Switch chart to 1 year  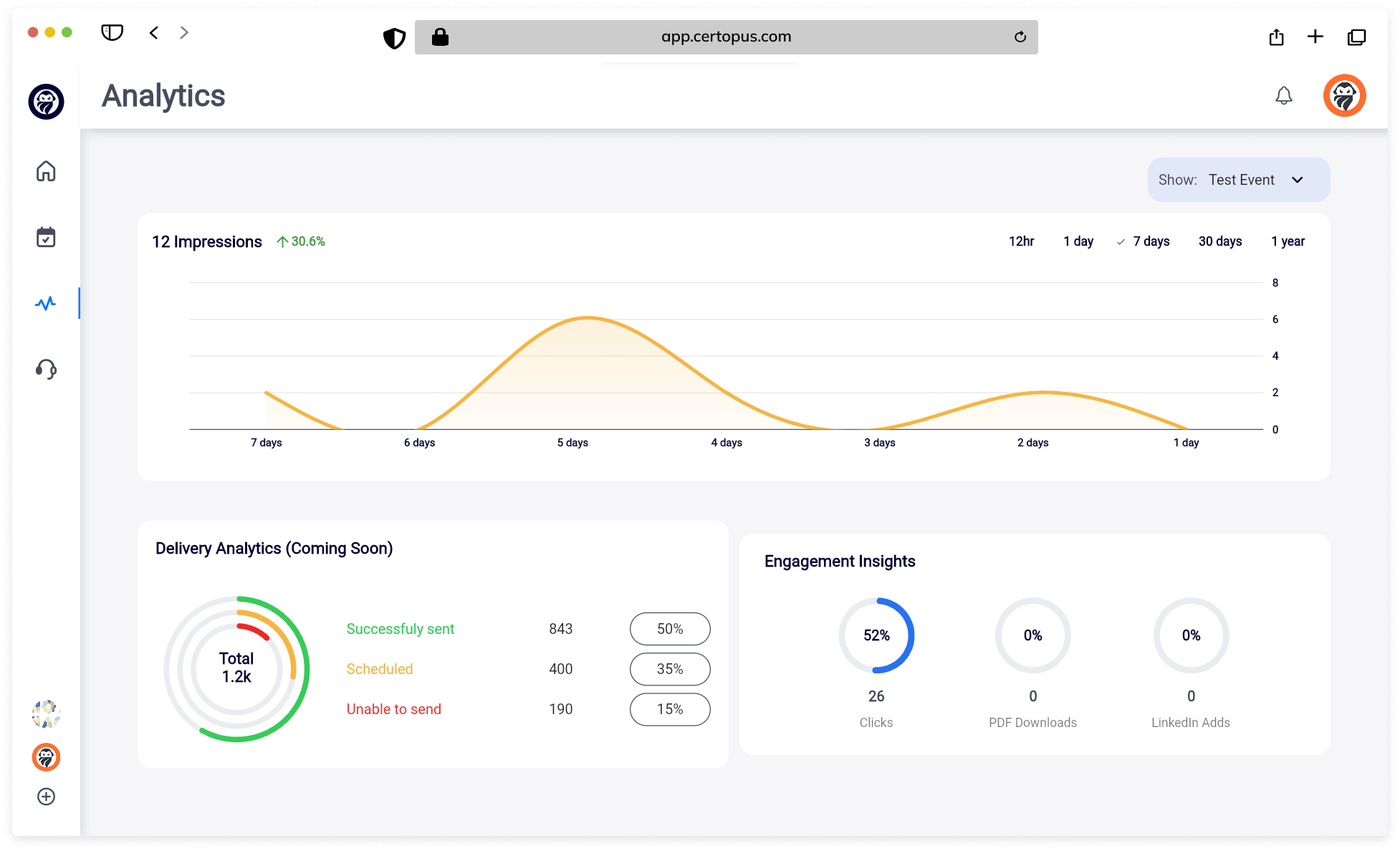coord(1288,241)
